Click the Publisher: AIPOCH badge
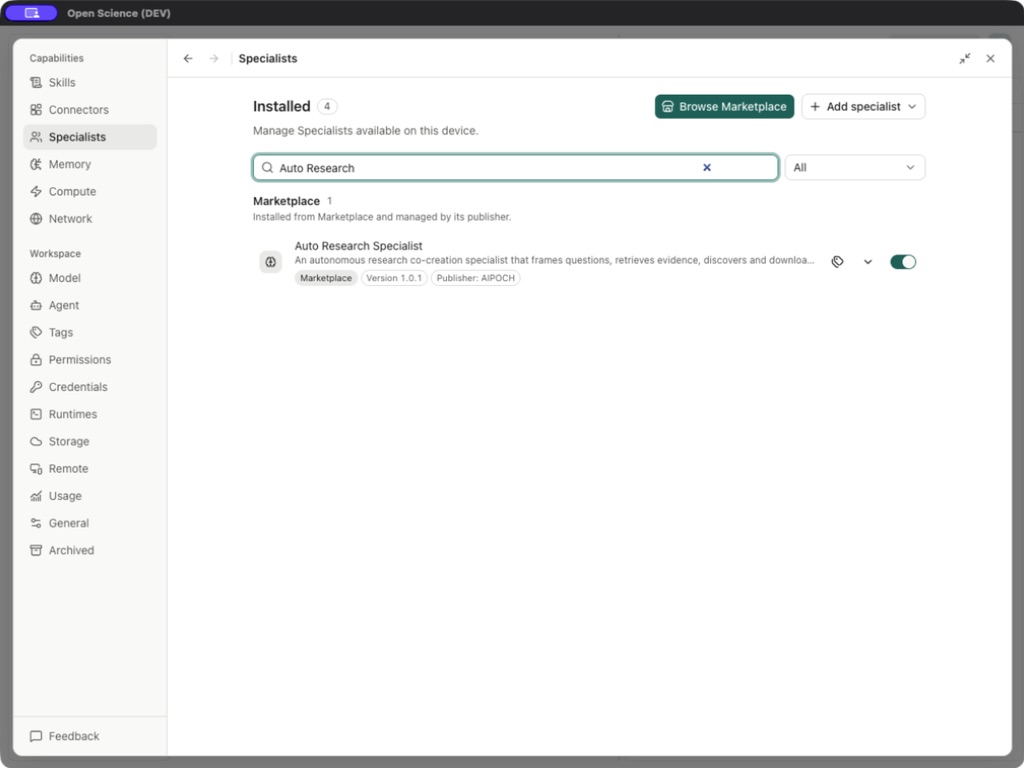 (x=475, y=278)
